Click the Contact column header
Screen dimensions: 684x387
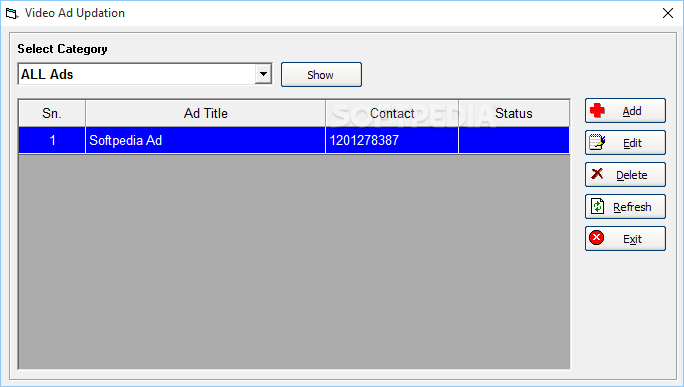tap(392, 113)
